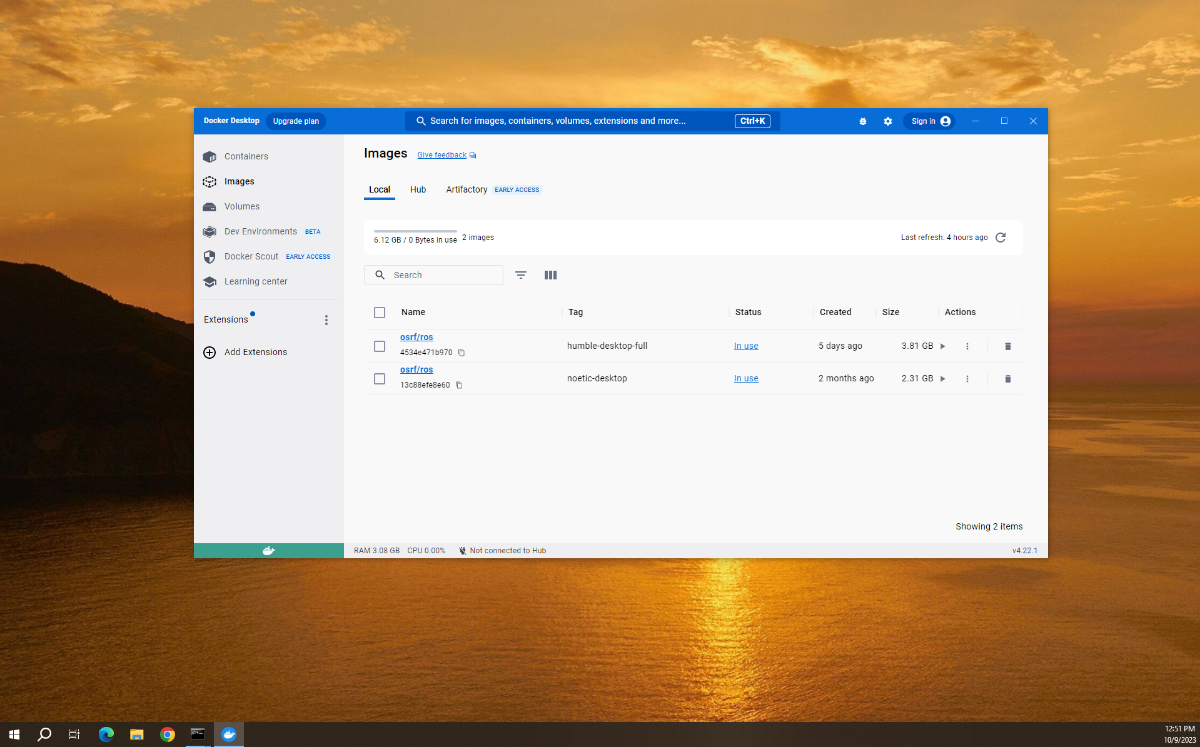The width and height of the screenshot is (1200, 747).
Task: Click the RAM 3.08 GB status text
Action: click(x=377, y=551)
